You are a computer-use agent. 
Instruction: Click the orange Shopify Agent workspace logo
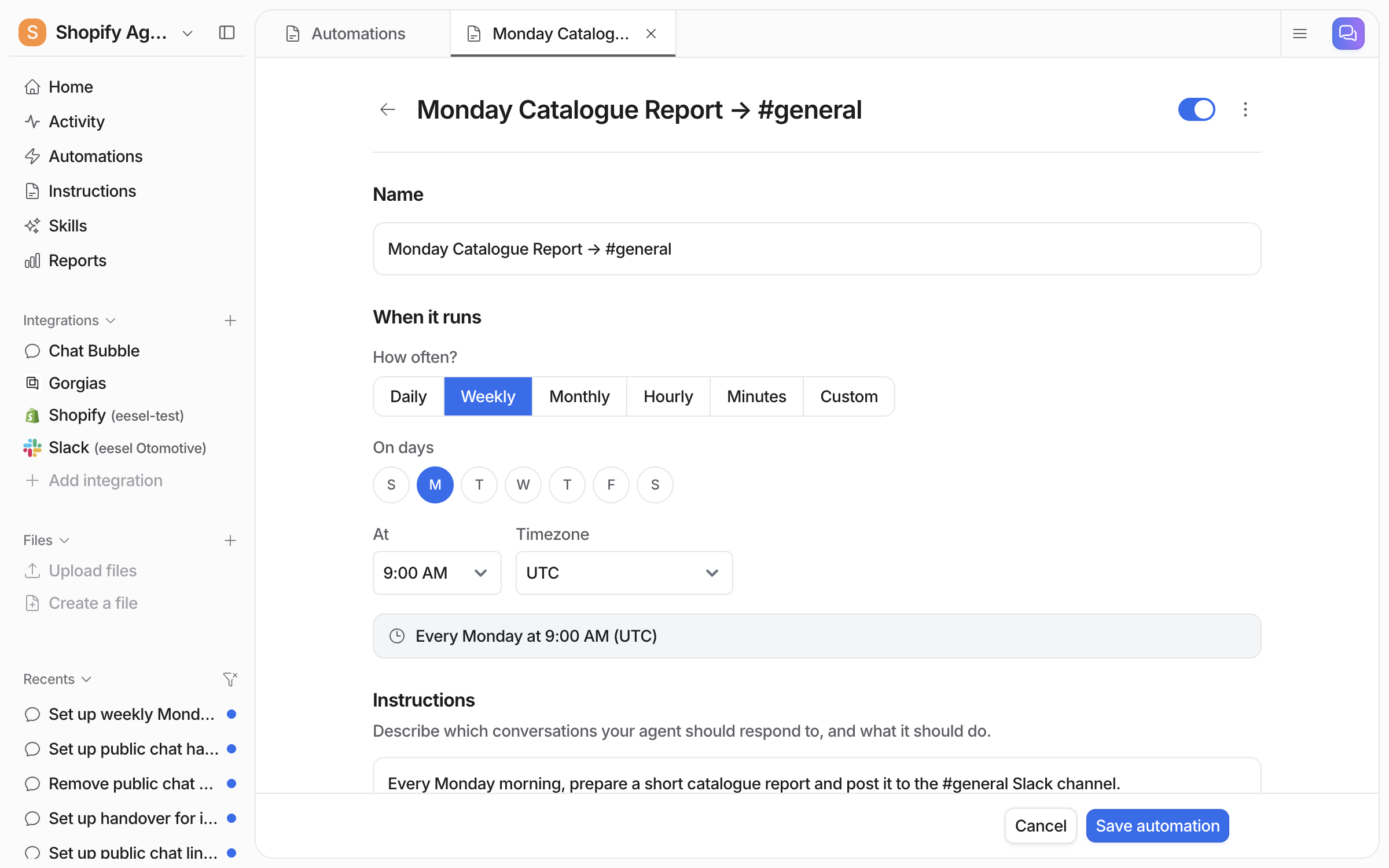(32, 32)
